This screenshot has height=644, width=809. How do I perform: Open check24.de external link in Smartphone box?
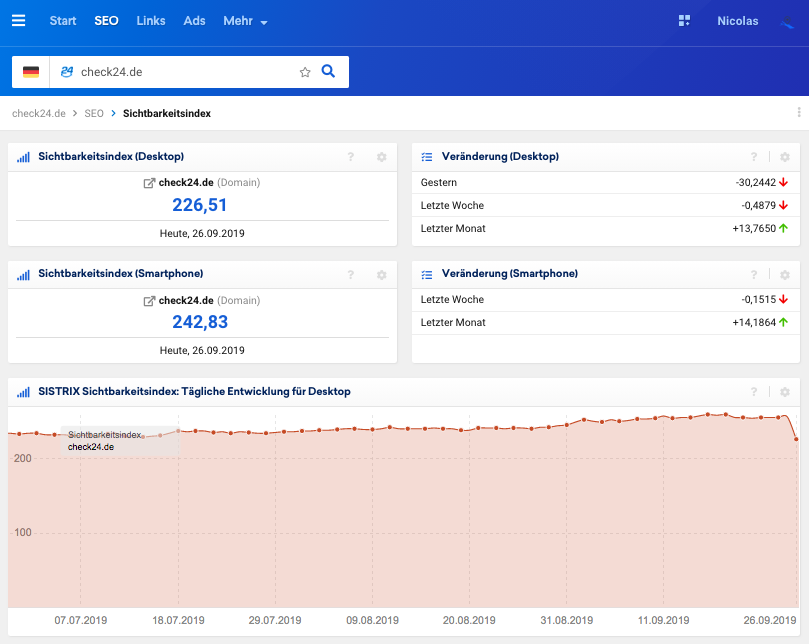pyautogui.click(x=149, y=301)
